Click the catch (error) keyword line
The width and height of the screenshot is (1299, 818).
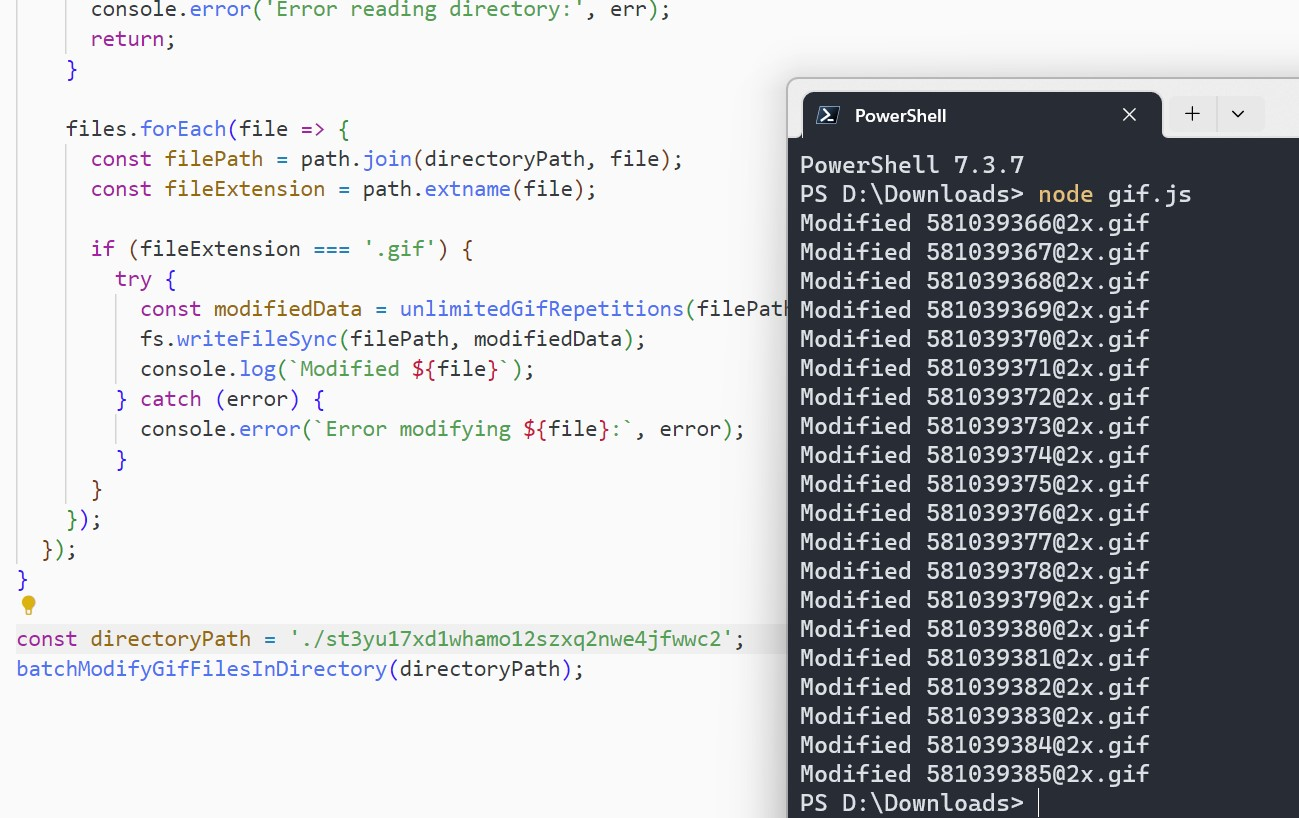point(220,399)
